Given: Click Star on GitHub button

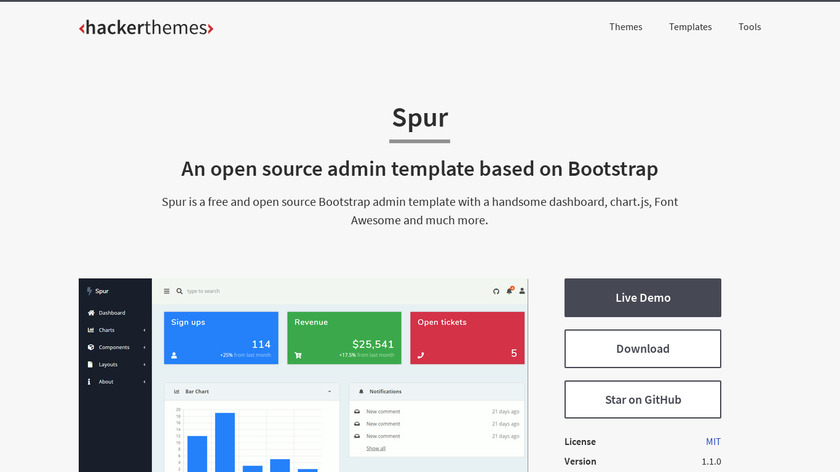Looking at the screenshot, I should 642,400.
